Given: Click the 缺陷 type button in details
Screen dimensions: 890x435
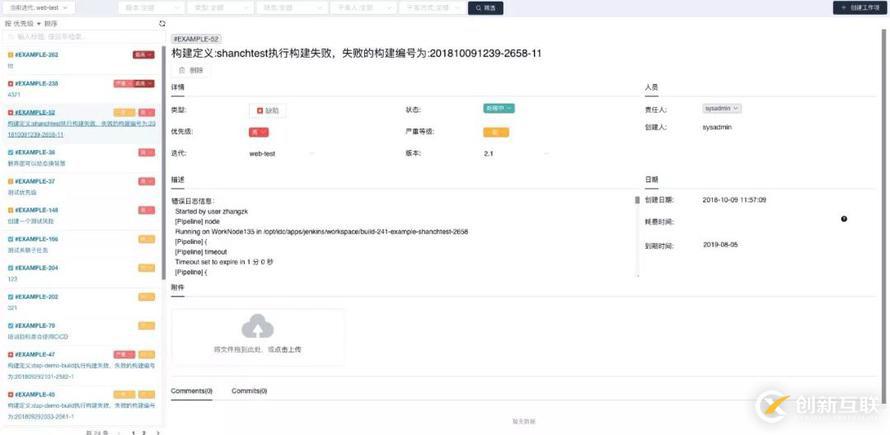Looking at the screenshot, I should click(x=268, y=111).
